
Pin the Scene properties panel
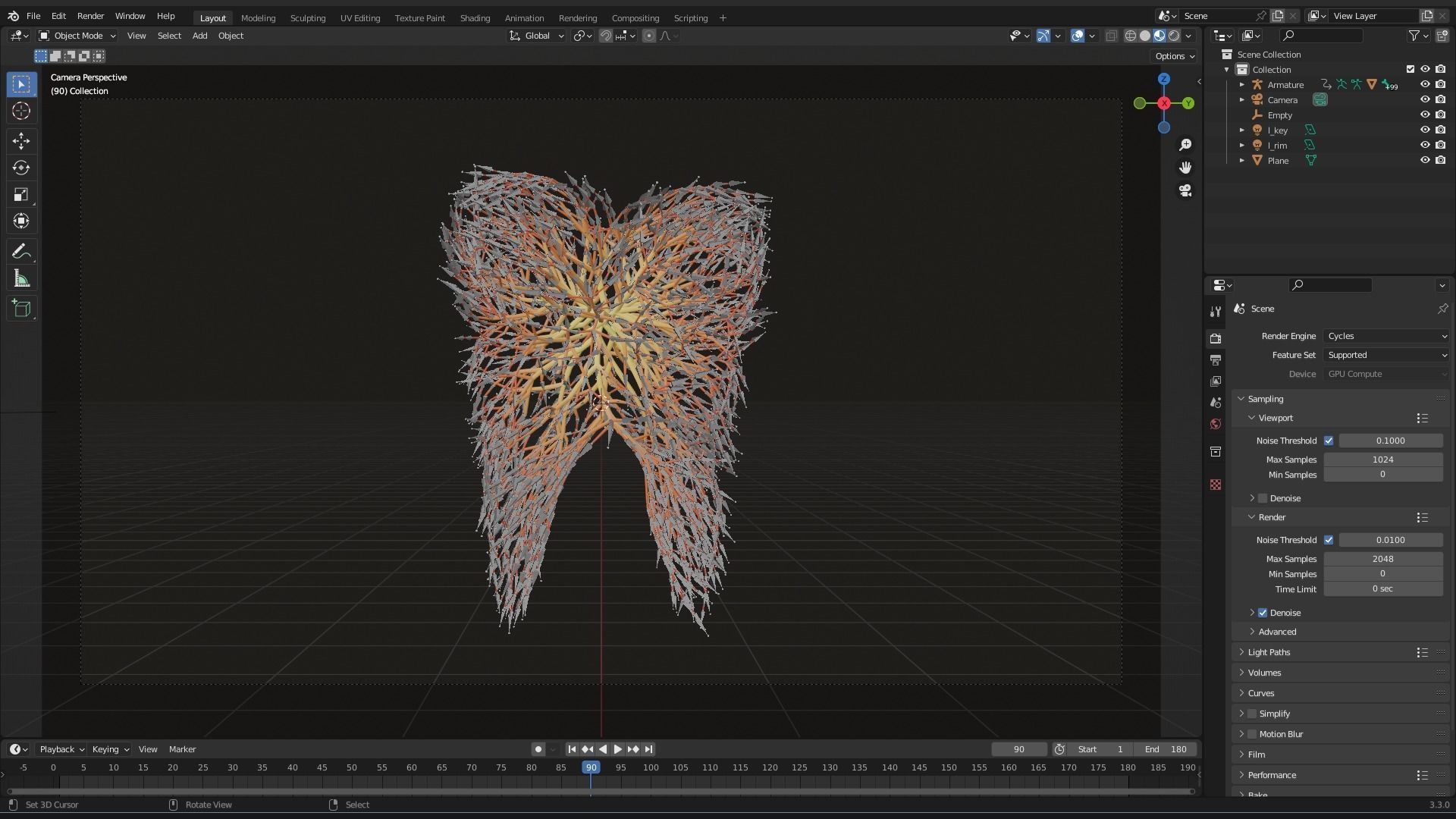(x=1442, y=309)
